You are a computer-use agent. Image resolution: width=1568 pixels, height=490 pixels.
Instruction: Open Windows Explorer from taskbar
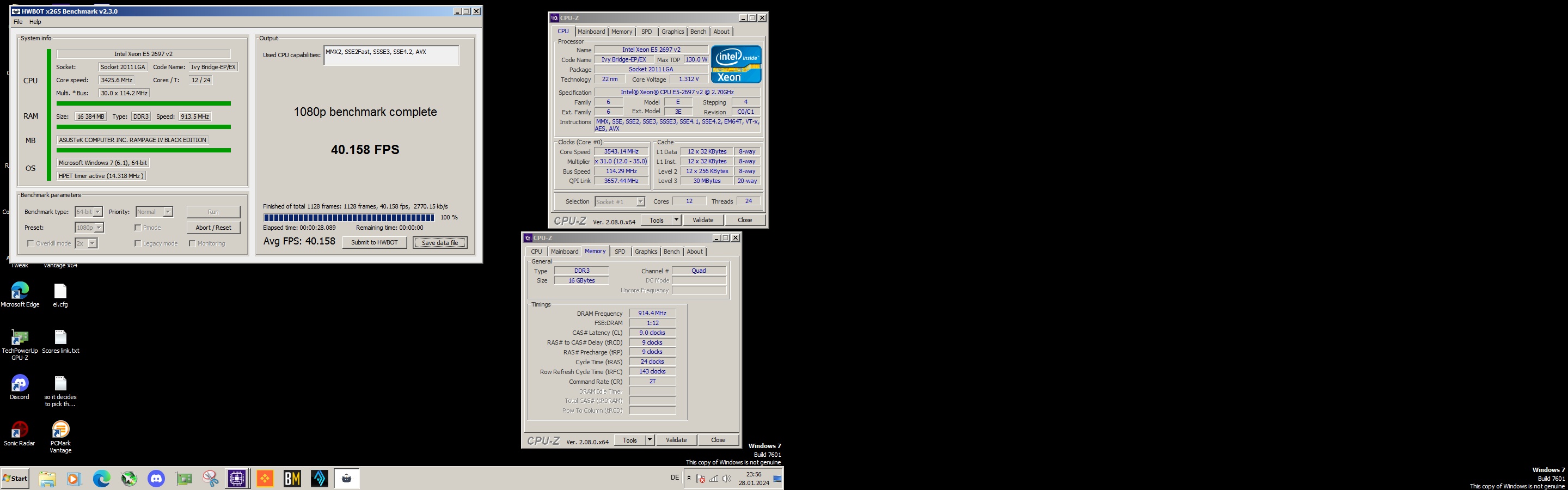pos(47,479)
